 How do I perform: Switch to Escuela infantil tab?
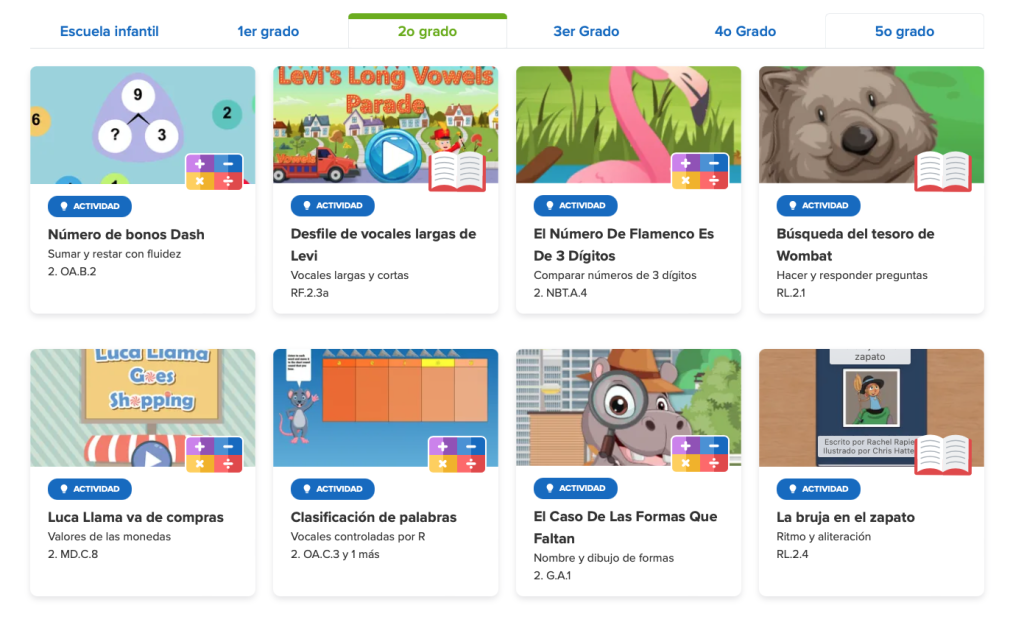click(x=109, y=31)
